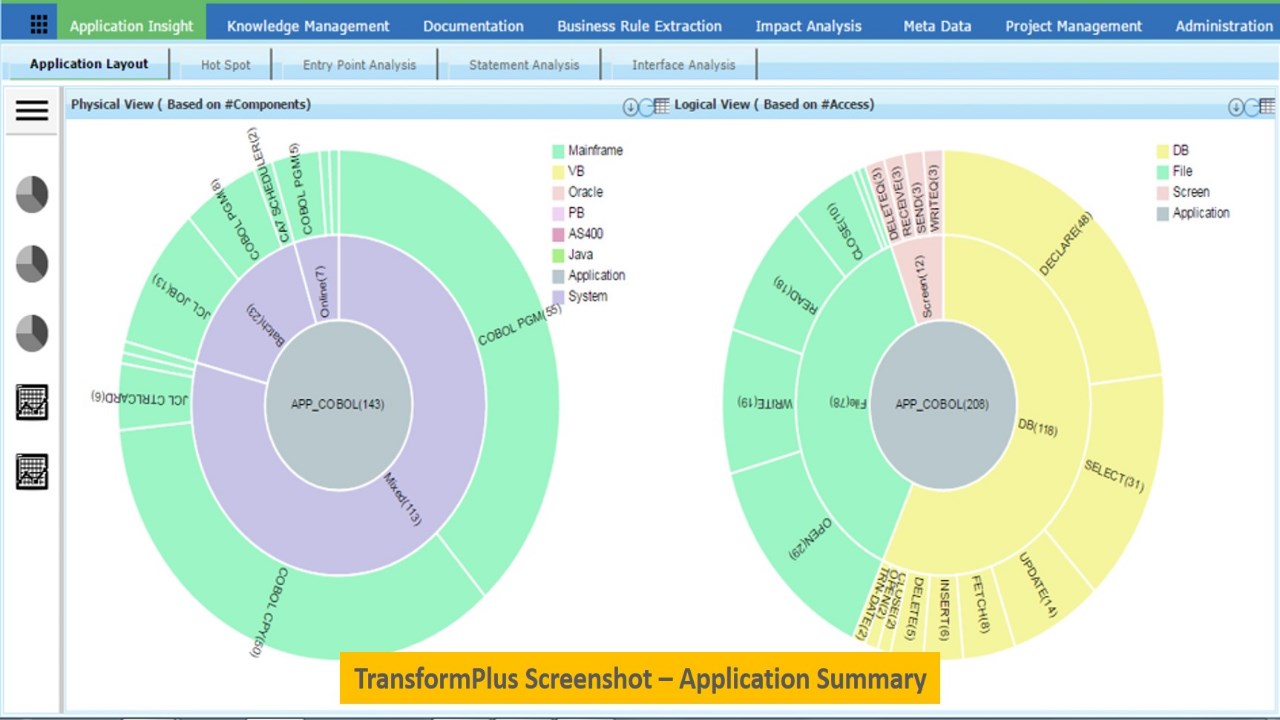1280x720 pixels.
Task: Select the lower line-graph sidebar icon
Action: pyautogui.click(x=32, y=471)
